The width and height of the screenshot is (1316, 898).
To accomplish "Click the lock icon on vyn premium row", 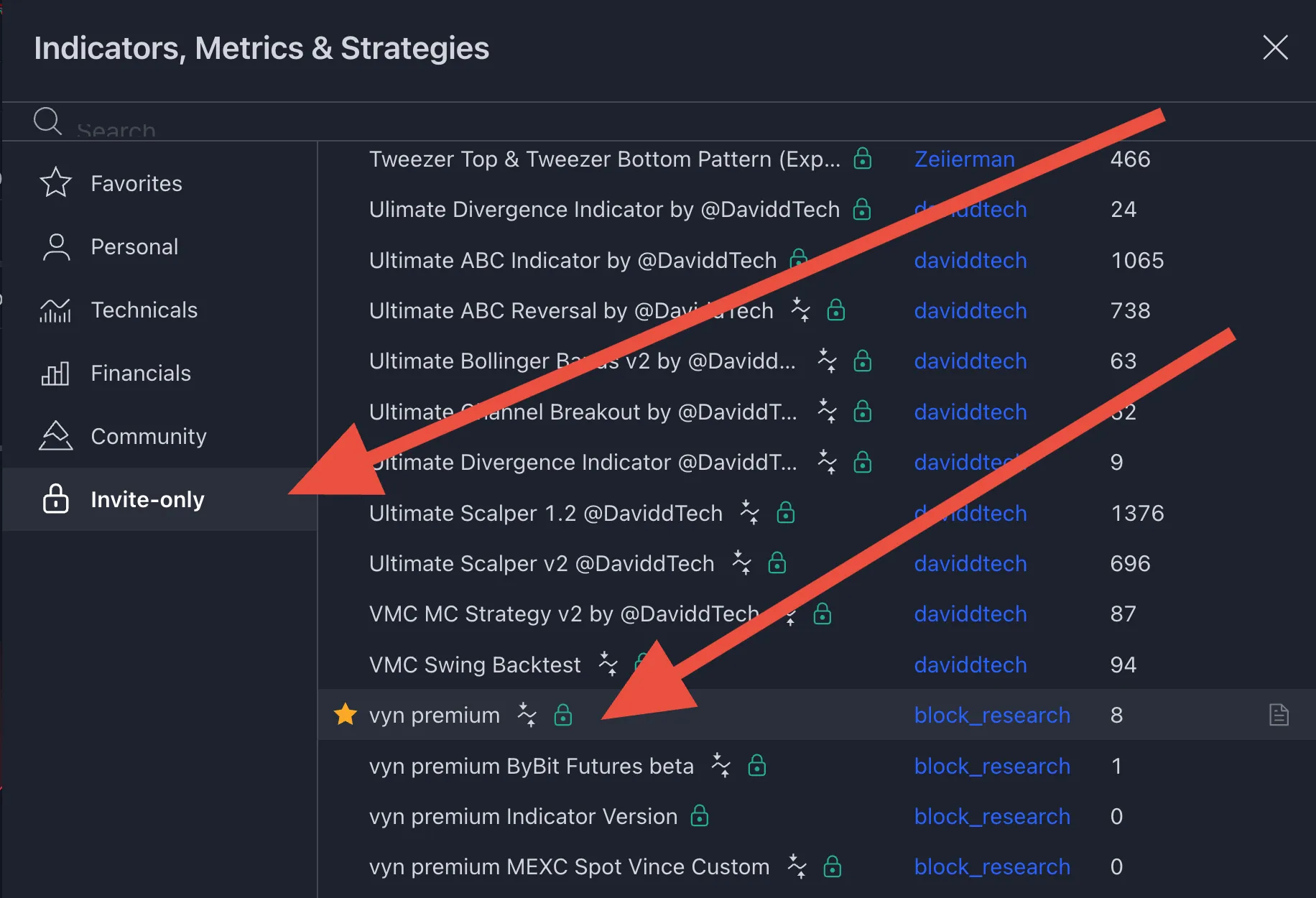I will [563, 715].
